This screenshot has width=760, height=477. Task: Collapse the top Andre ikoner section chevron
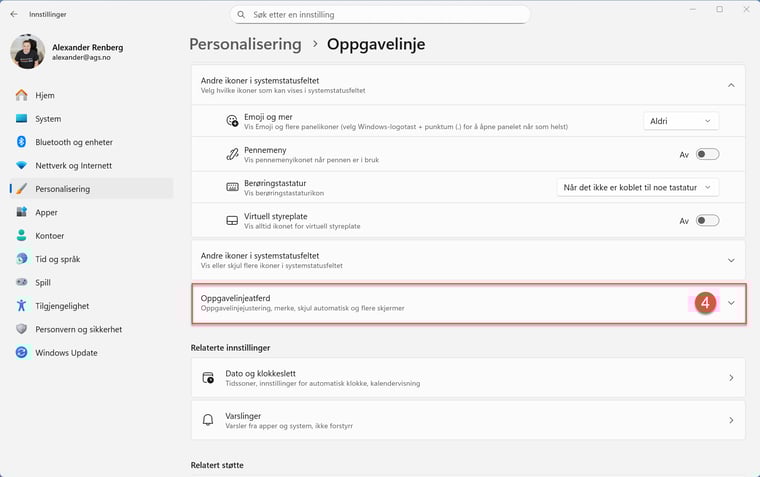[731, 85]
